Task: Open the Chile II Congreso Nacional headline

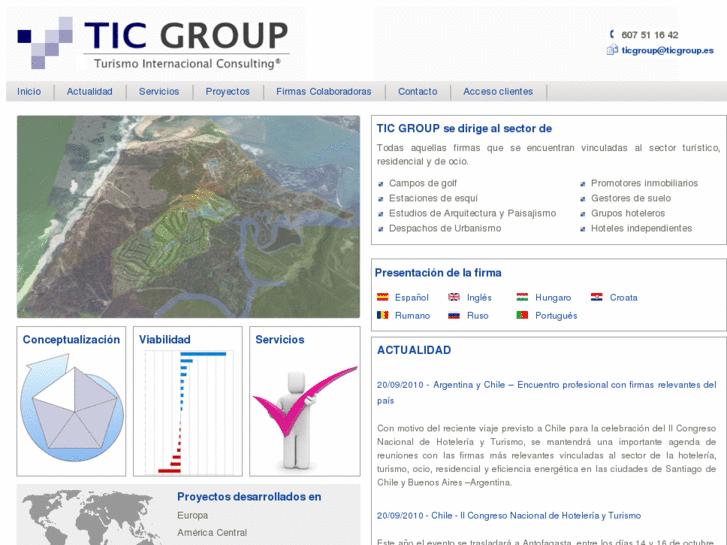Action: coord(509,515)
